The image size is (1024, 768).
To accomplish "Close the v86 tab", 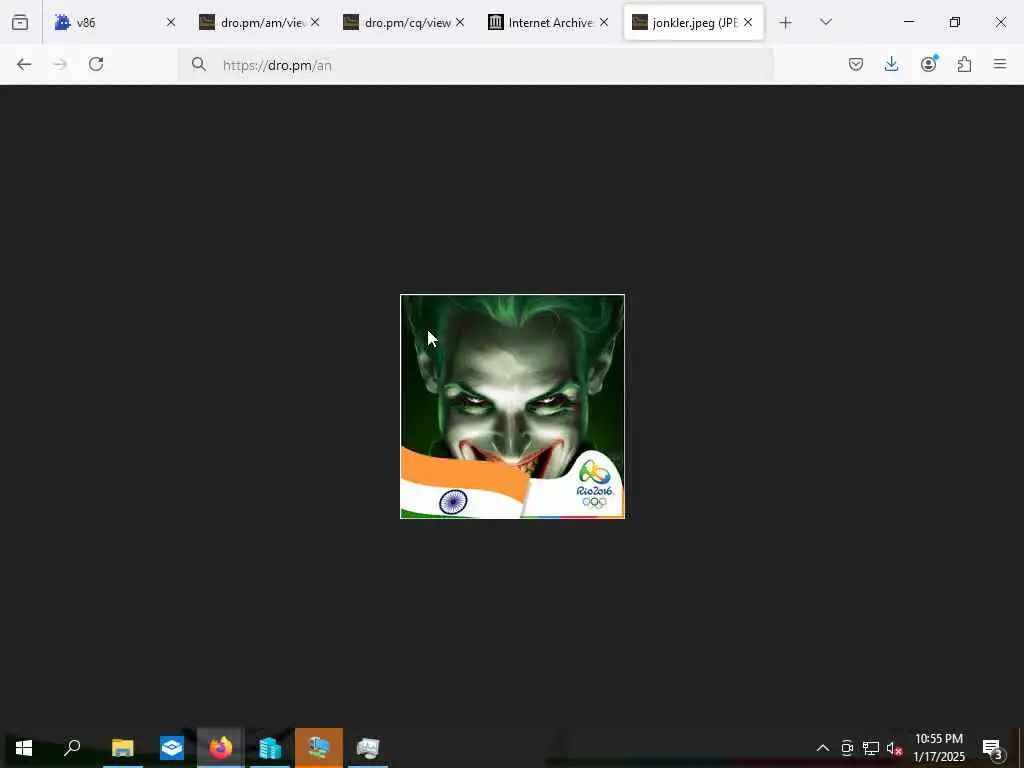I will click(170, 23).
